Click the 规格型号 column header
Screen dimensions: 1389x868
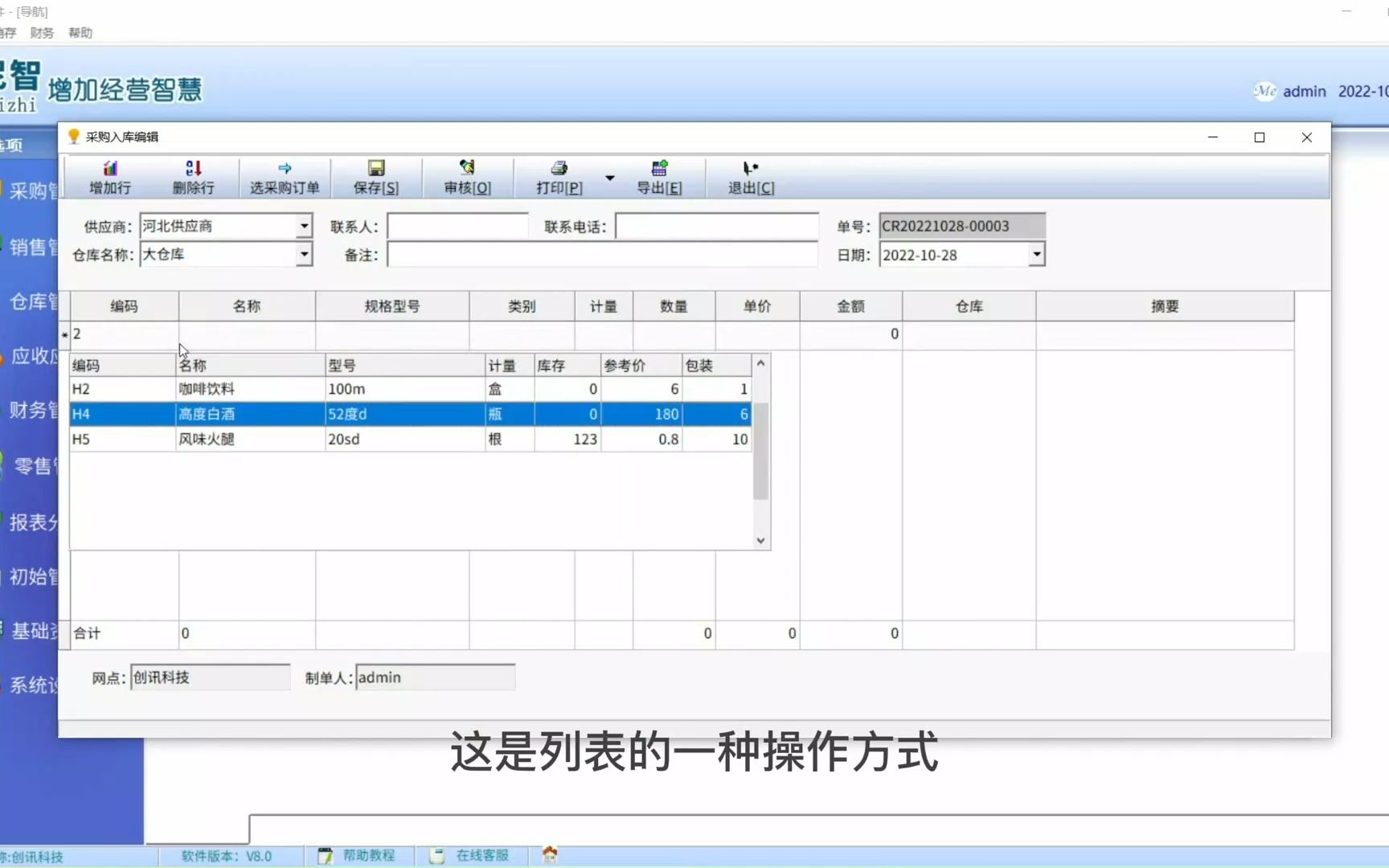(x=392, y=306)
